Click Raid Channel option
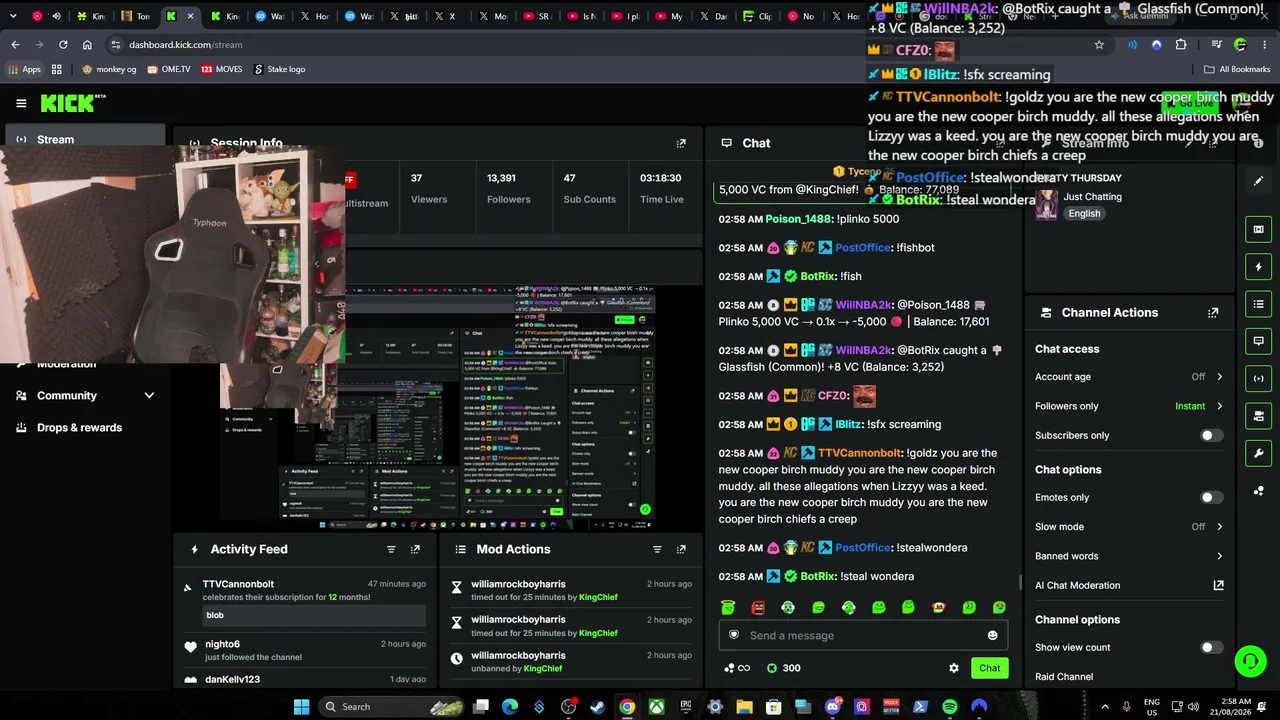 tap(1064, 677)
